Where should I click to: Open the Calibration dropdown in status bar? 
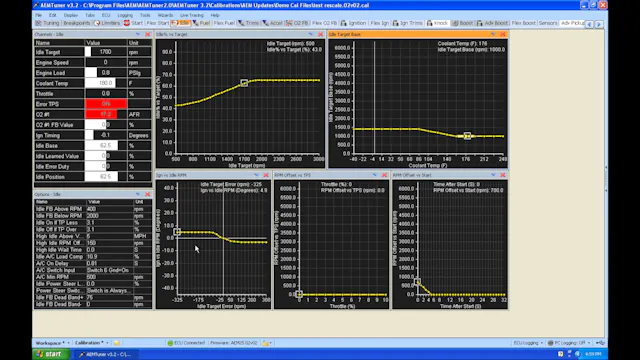click(91, 343)
